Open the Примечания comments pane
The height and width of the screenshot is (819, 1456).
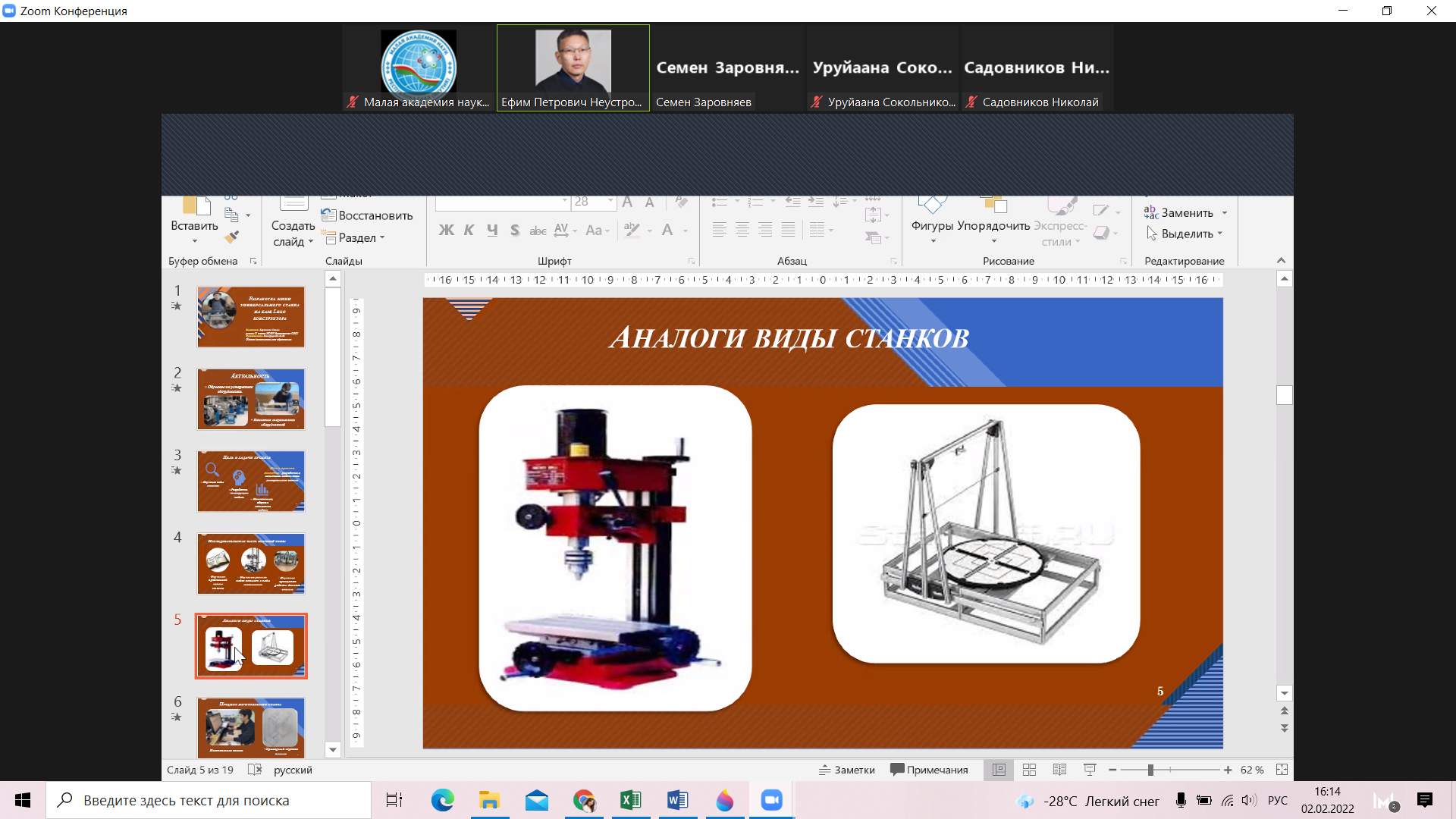[x=929, y=770]
